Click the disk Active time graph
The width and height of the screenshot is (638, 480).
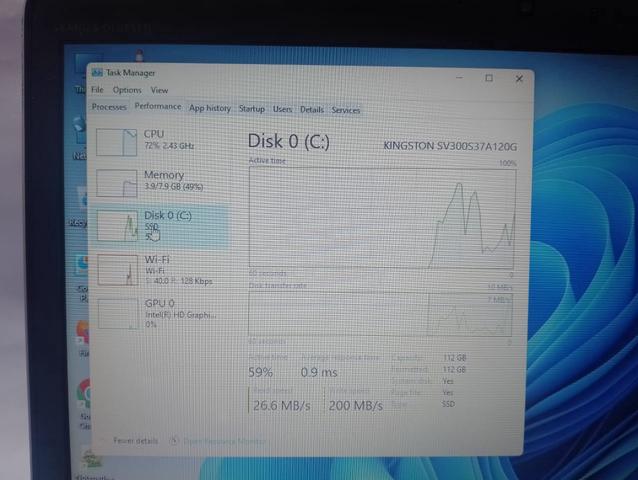382,218
